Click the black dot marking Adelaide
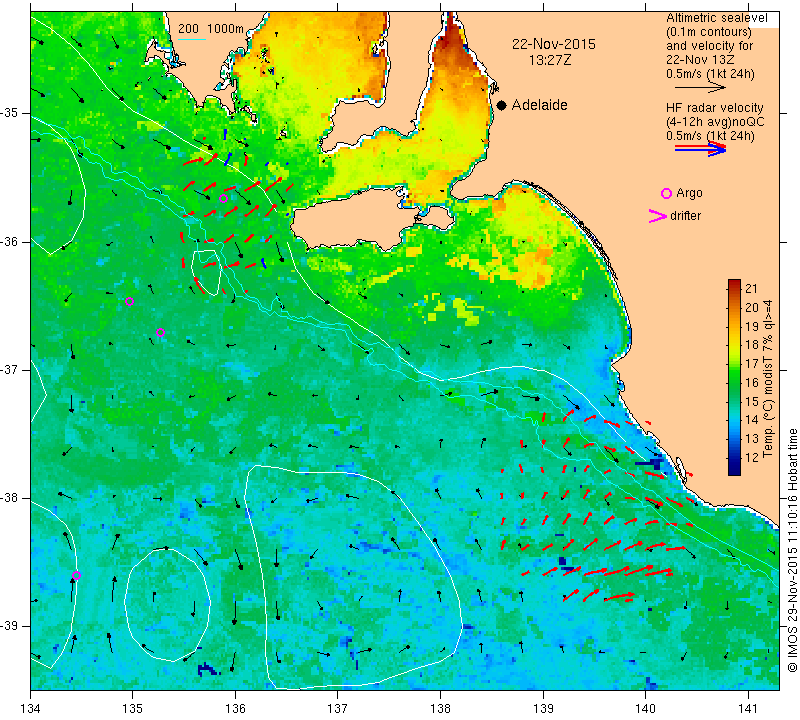This screenshot has height=720, width=800. tap(502, 105)
